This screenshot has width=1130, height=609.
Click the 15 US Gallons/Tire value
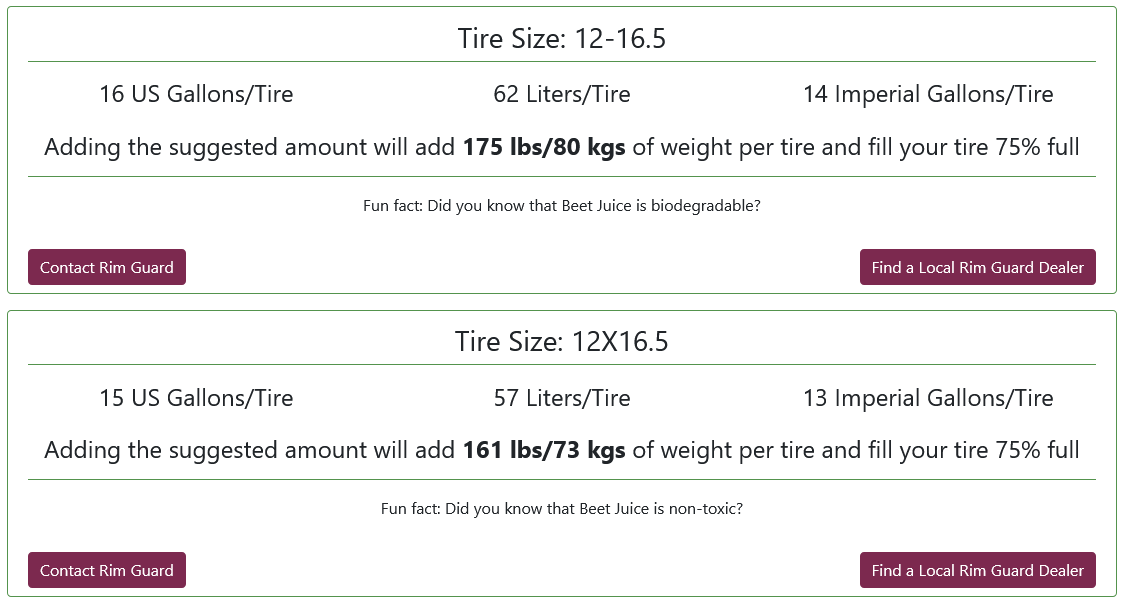pyautogui.click(x=196, y=398)
